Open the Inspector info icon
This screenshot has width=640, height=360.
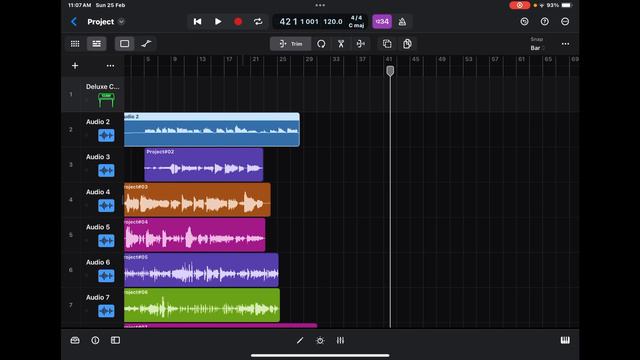click(95, 340)
